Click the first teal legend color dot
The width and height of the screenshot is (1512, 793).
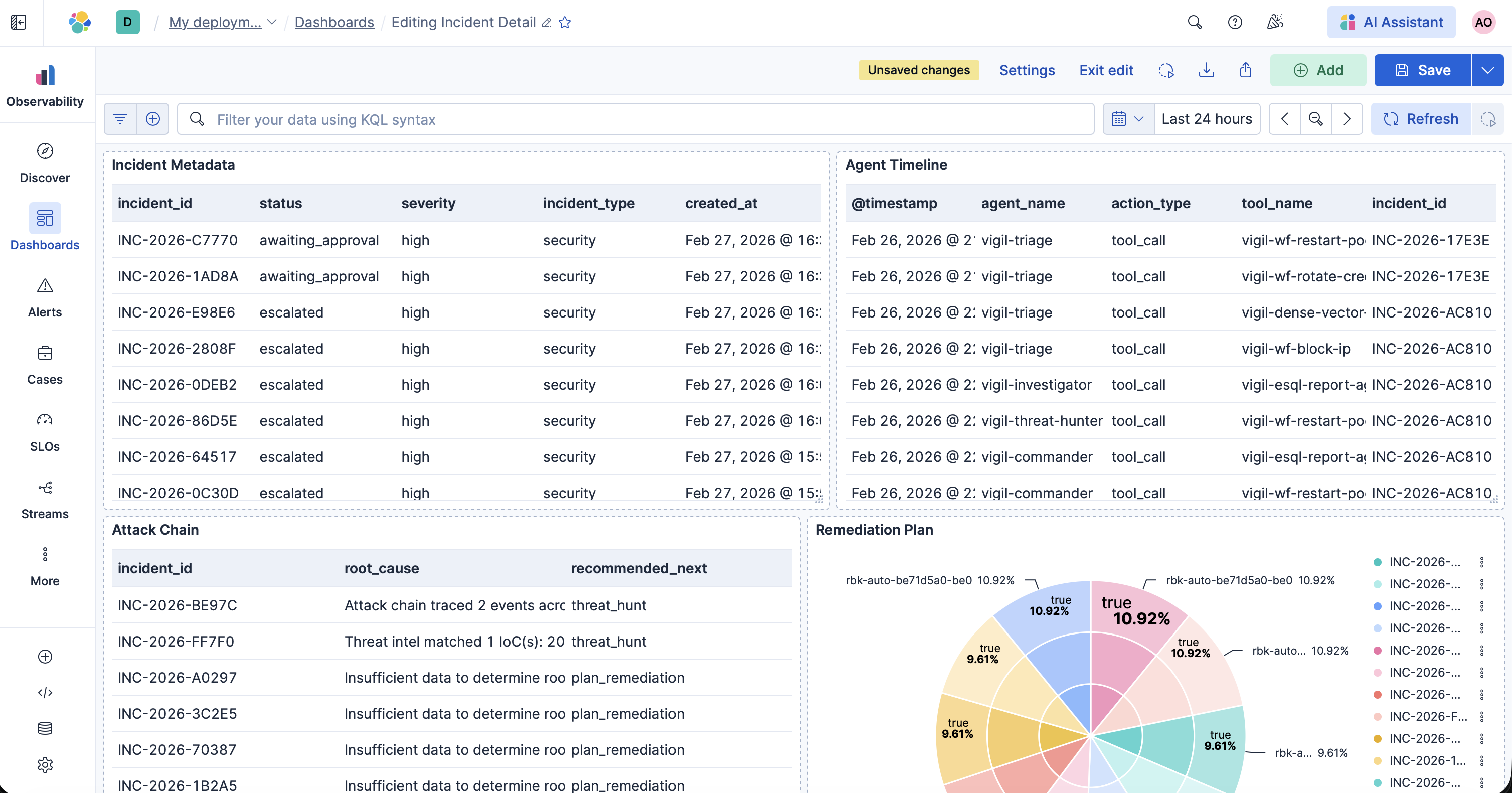click(1377, 562)
